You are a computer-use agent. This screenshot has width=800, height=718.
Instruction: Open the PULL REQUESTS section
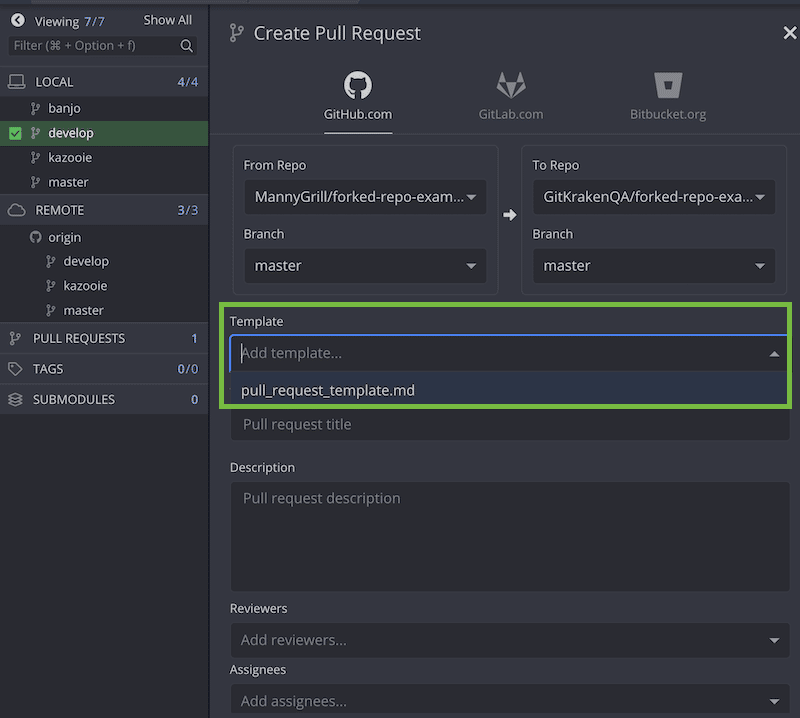coord(79,338)
